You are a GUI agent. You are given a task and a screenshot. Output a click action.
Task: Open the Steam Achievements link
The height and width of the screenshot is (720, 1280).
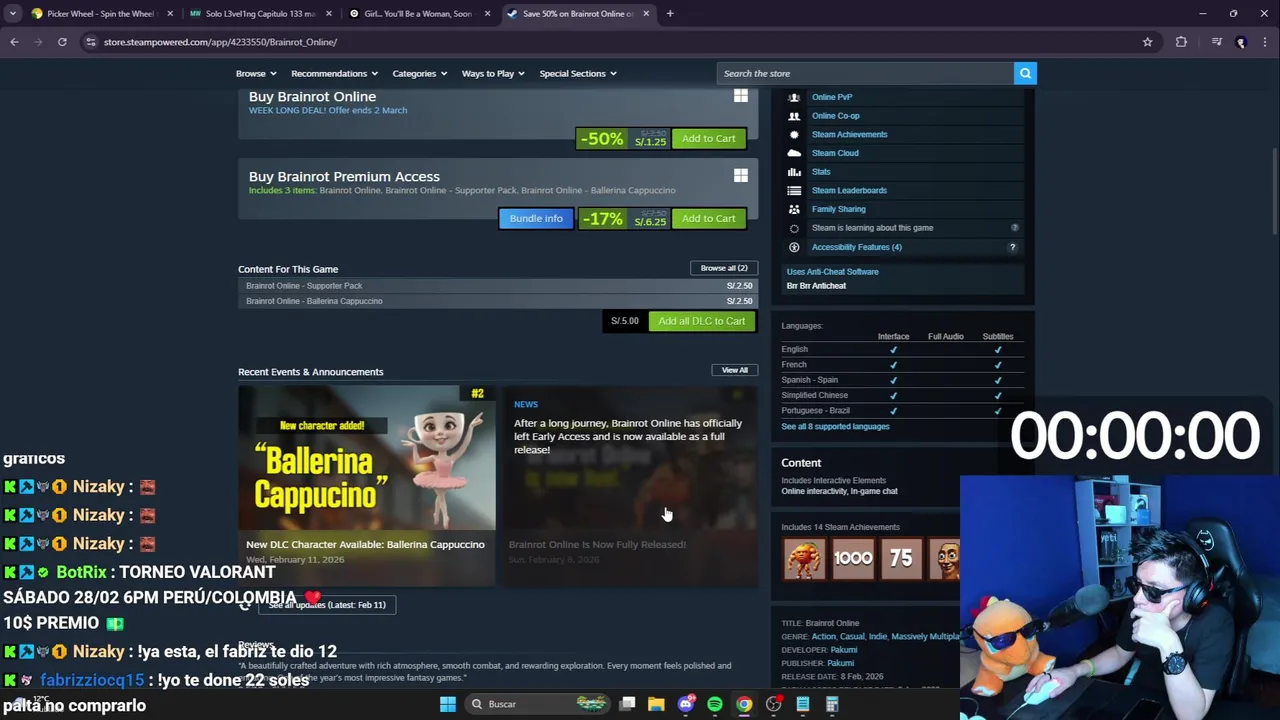(x=849, y=134)
